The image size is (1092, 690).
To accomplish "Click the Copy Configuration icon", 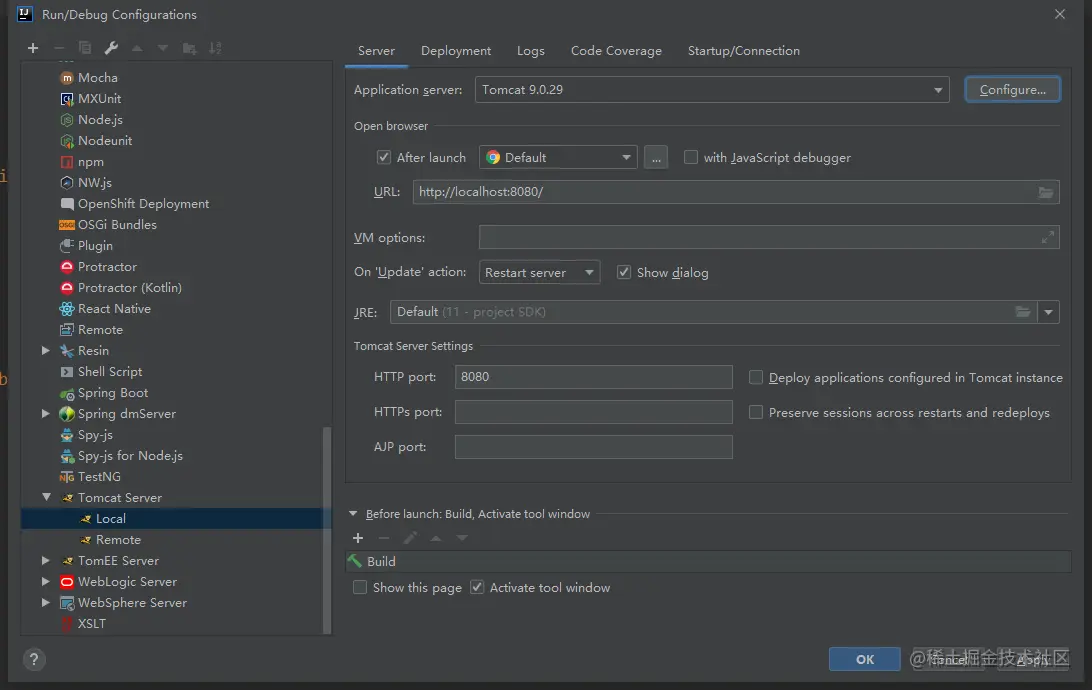I will (x=85, y=48).
